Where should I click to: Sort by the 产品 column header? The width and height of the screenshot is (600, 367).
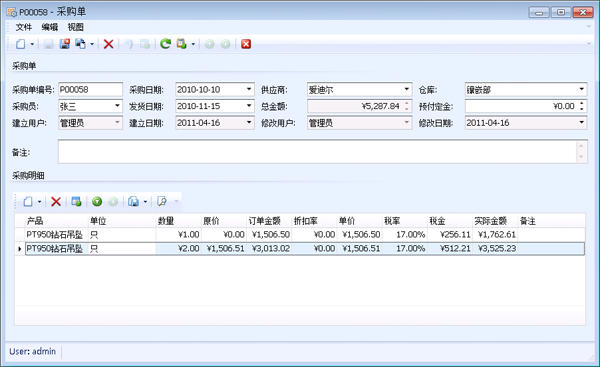(56, 221)
